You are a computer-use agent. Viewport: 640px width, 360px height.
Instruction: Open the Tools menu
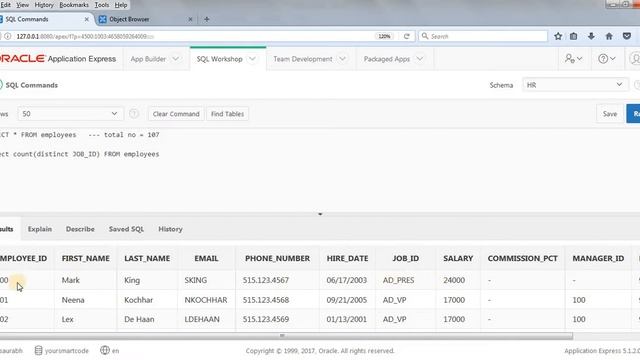click(x=102, y=5)
